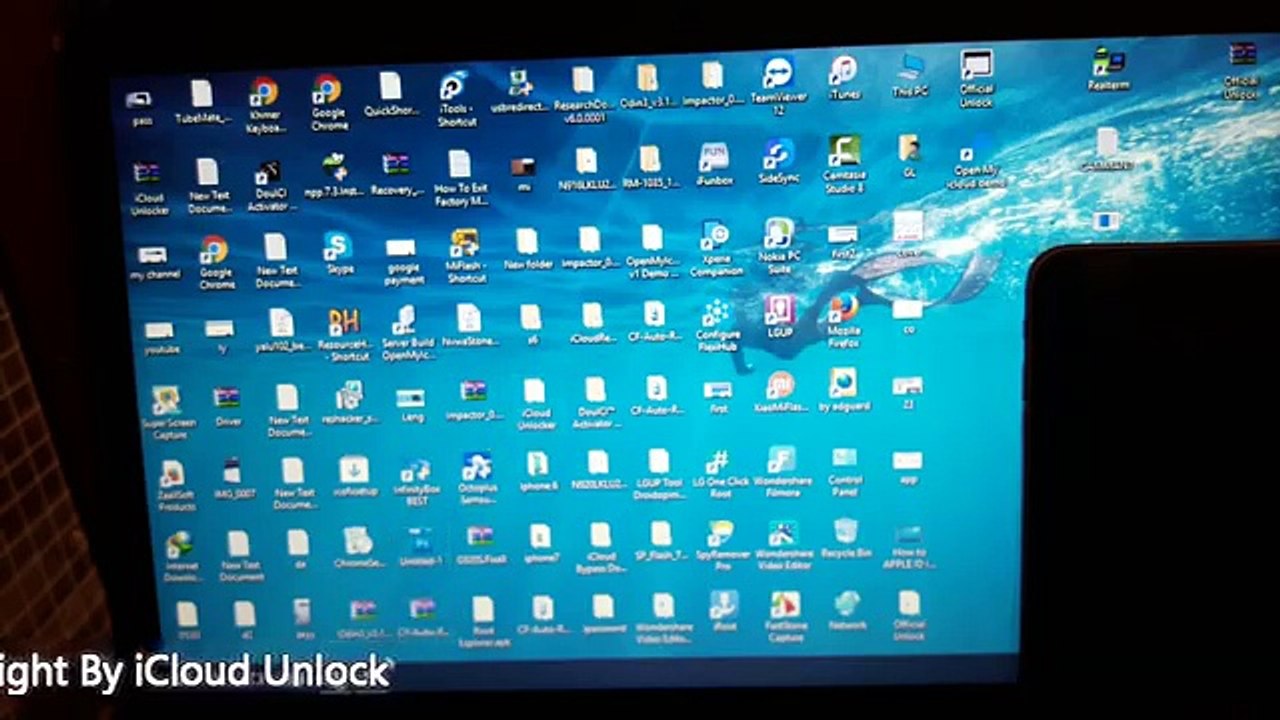Open the Internet Download shortcut
1280x720 pixels.
tap(181, 557)
